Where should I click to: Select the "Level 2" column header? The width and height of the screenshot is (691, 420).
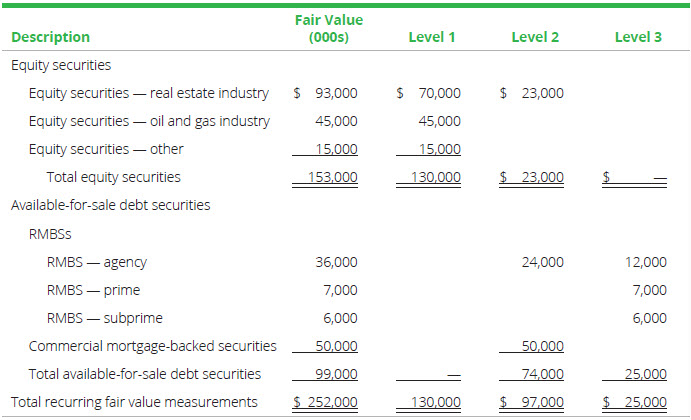(x=535, y=37)
